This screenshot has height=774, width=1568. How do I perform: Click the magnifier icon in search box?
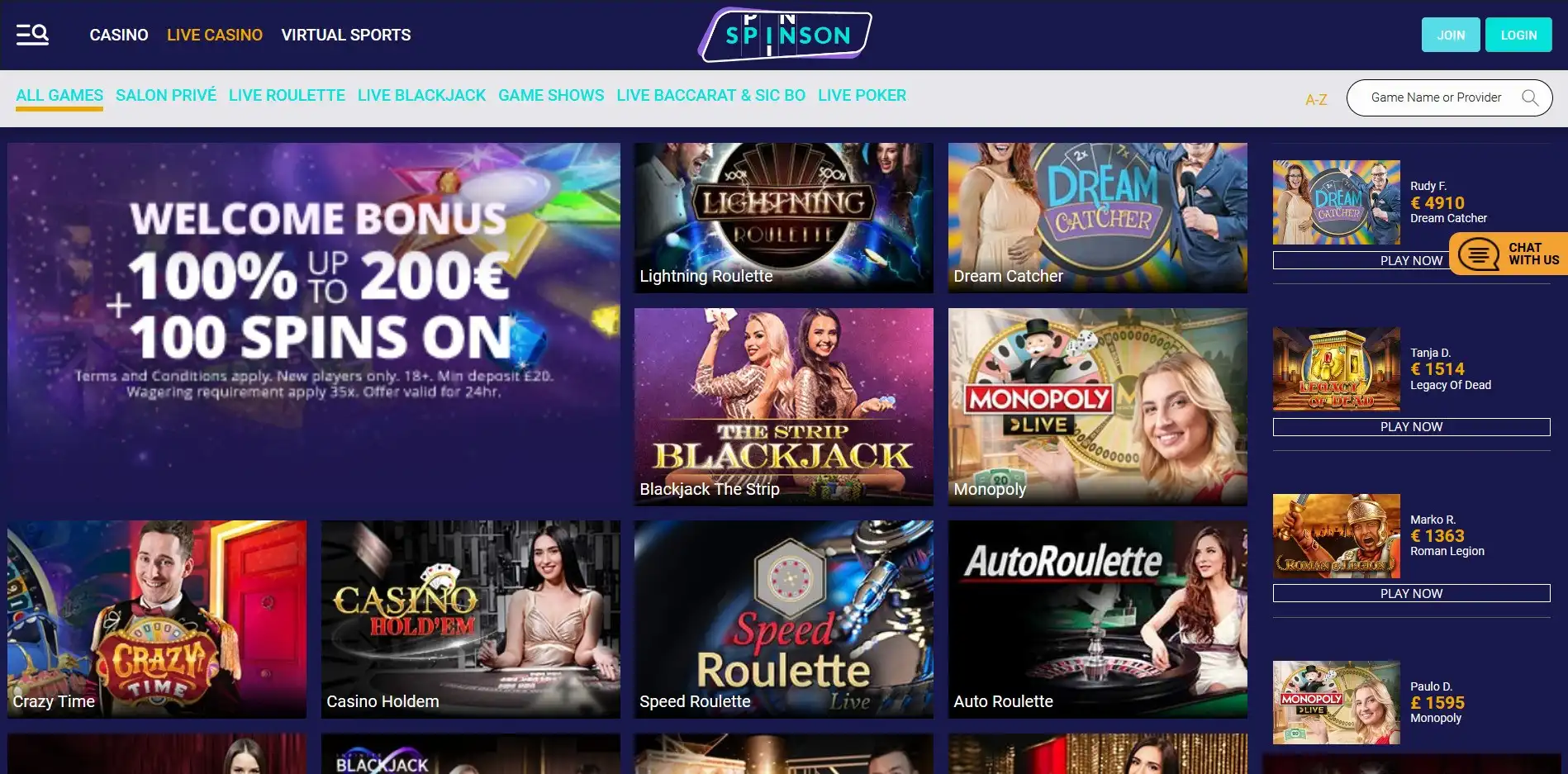coord(1530,97)
